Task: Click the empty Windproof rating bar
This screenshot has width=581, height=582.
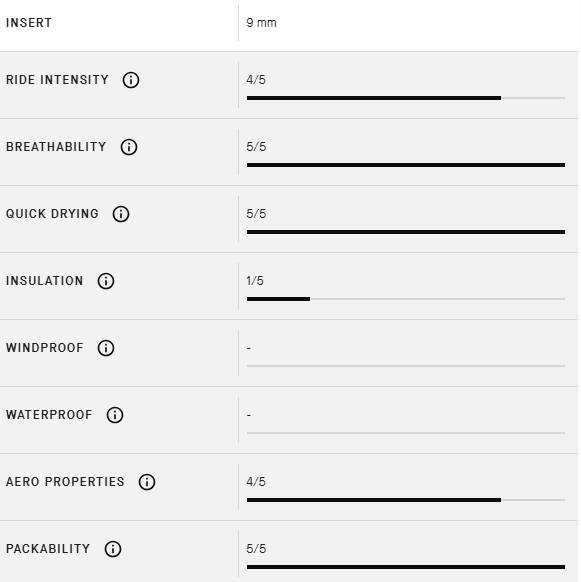Action: click(x=406, y=366)
